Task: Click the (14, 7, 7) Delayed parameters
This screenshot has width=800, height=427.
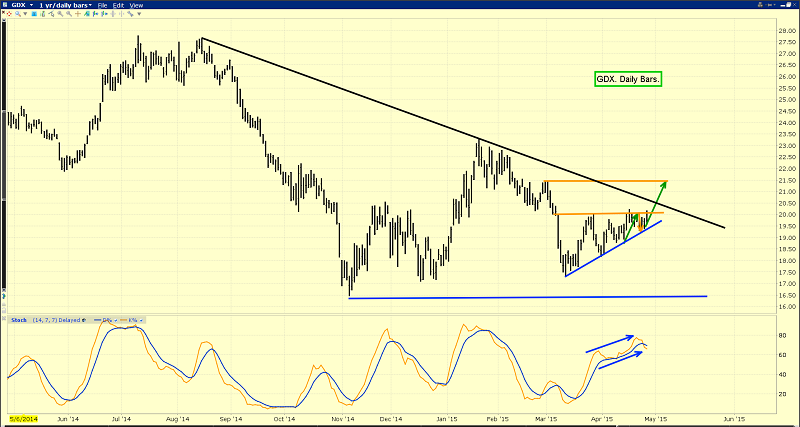Action: tap(58, 320)
